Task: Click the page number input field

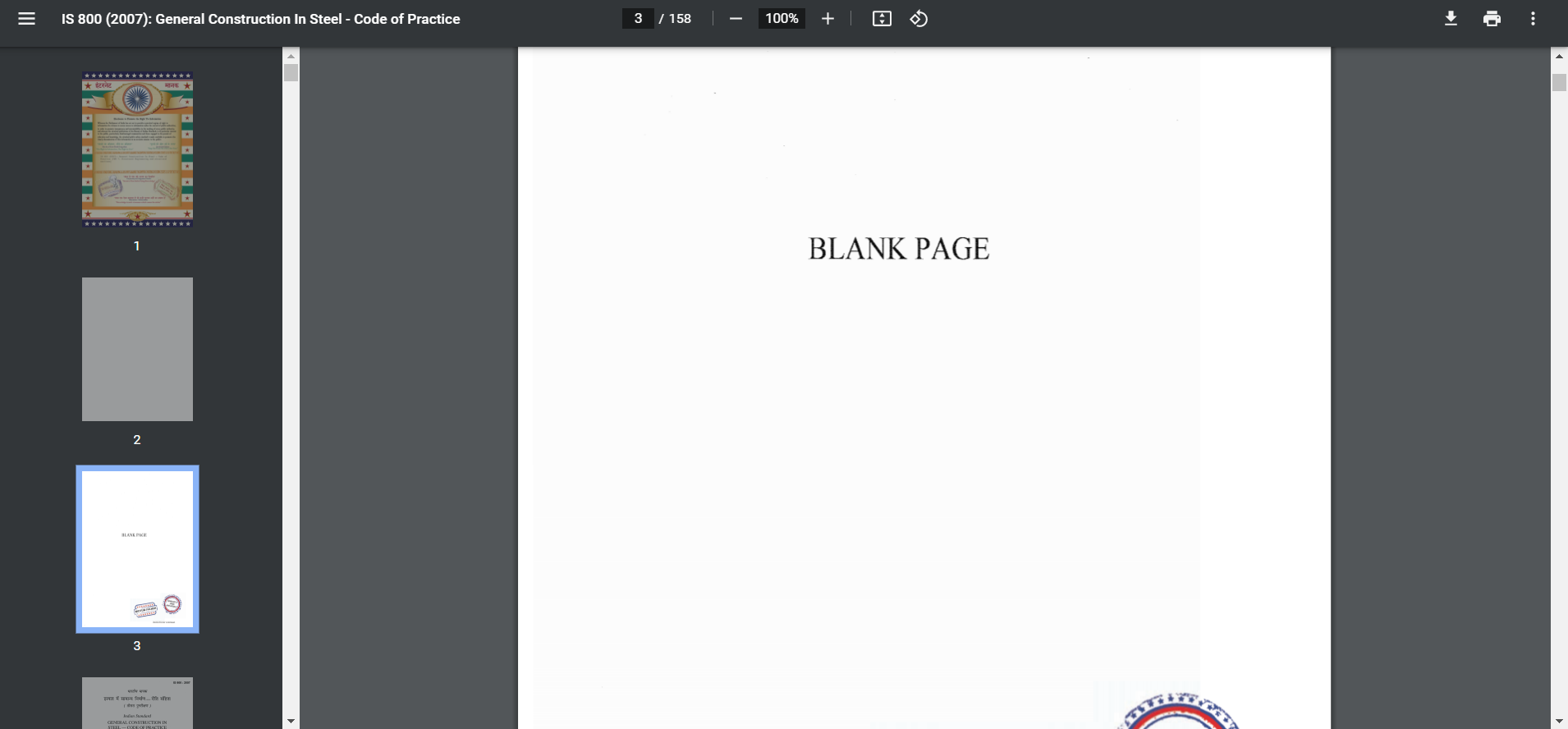Action: (638, 19)
